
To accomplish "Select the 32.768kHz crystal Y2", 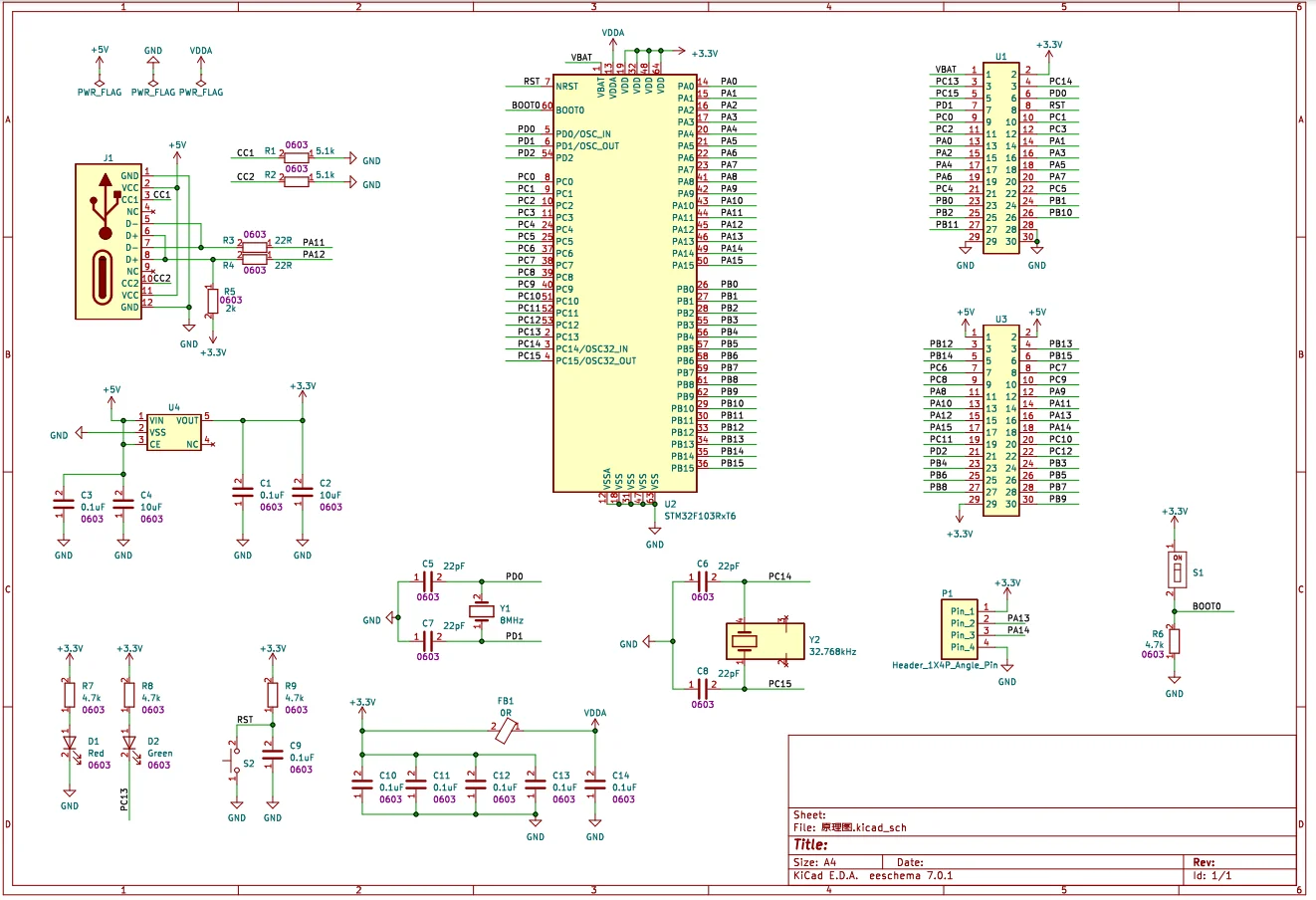I will point(765,642).
